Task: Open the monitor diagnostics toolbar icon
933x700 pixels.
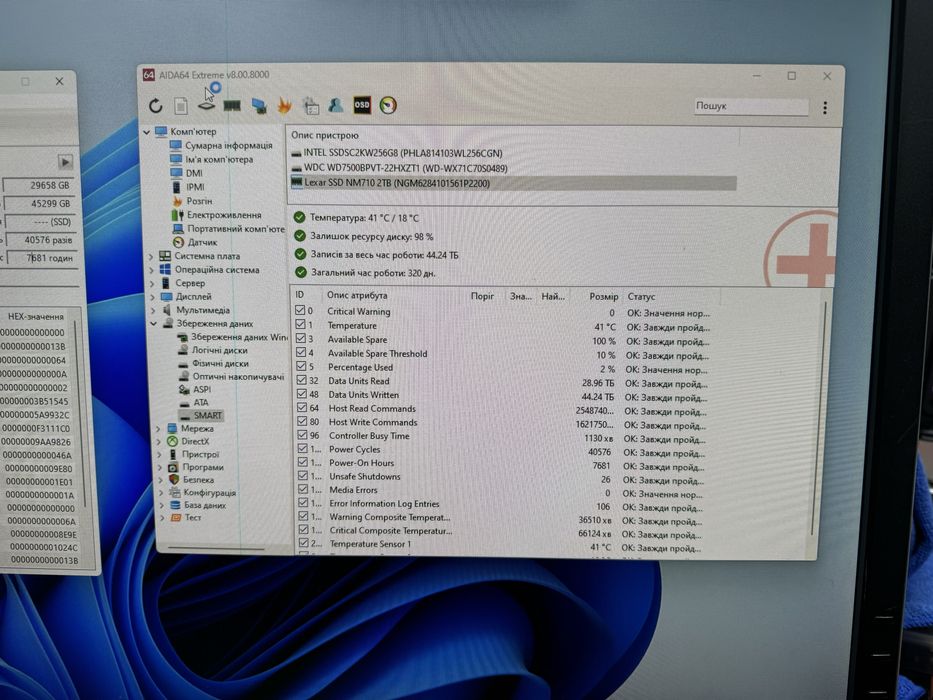Action: [259, 106]
